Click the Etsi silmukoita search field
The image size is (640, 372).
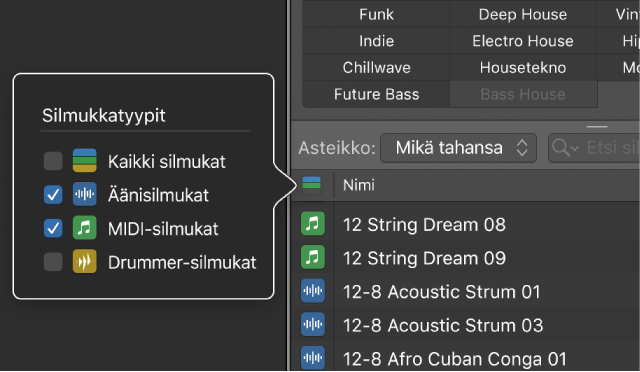coord(594,148)
